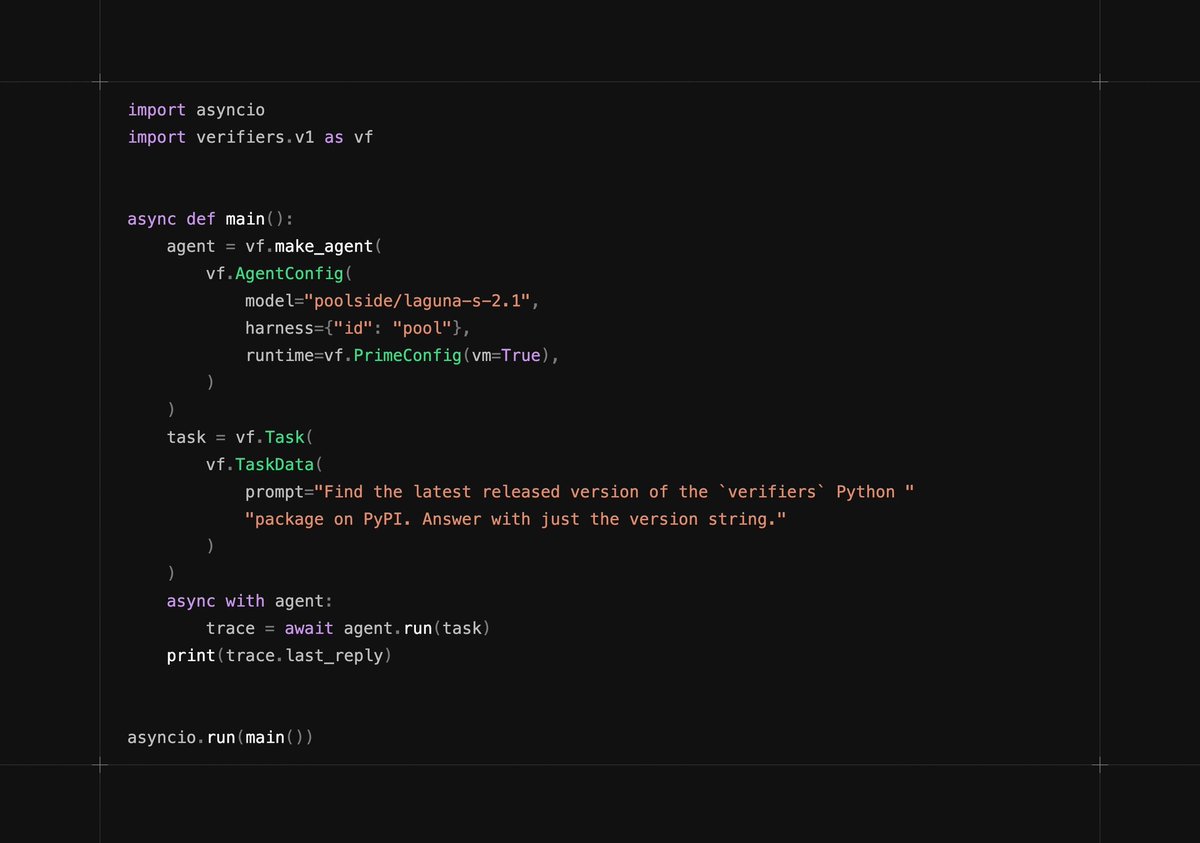Click the 'async with agent:' line
Screen dimensions: 1200x843
[250, 601]
